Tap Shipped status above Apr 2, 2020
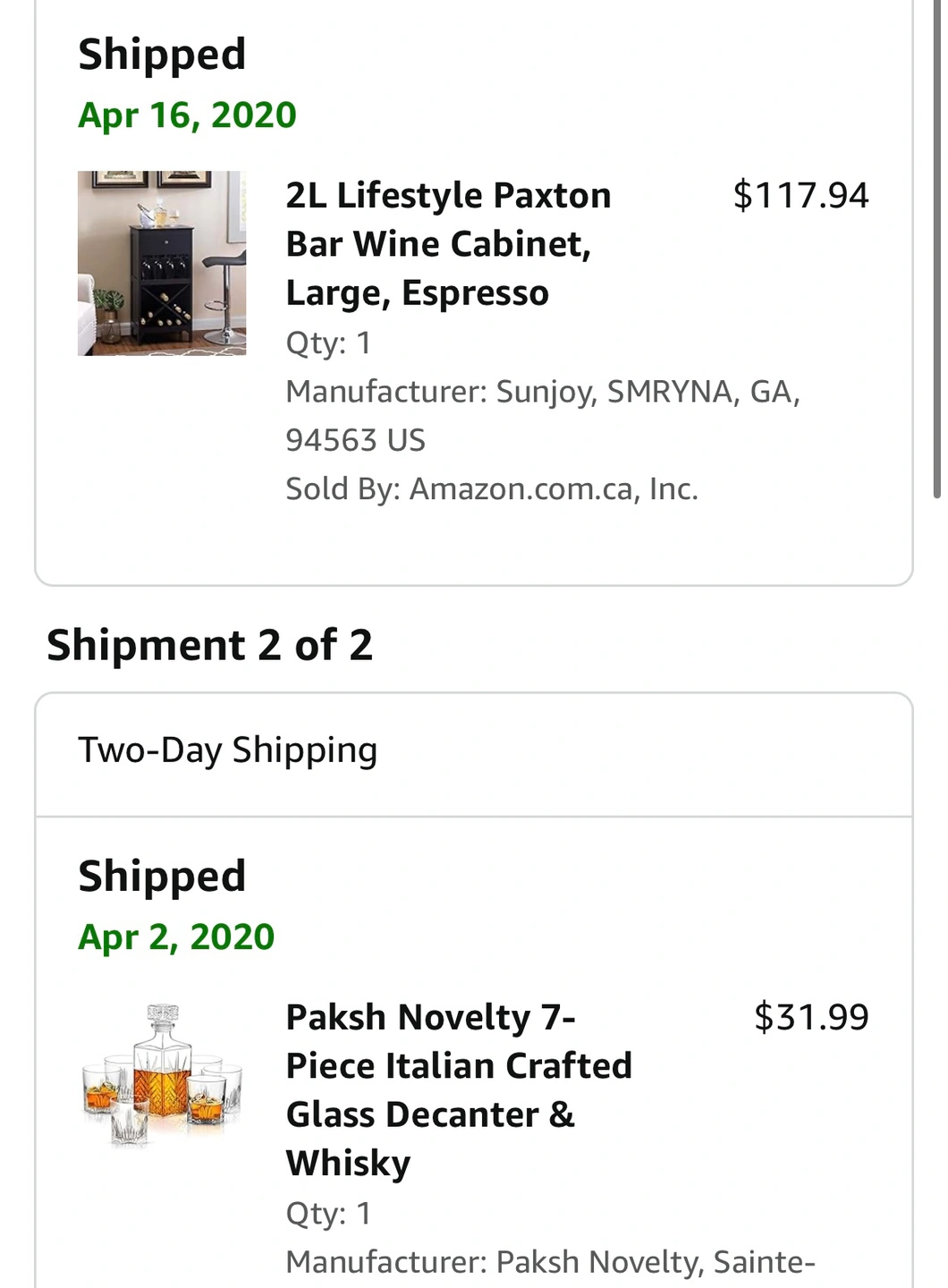 pyautogui.click(x=162, y=876)
